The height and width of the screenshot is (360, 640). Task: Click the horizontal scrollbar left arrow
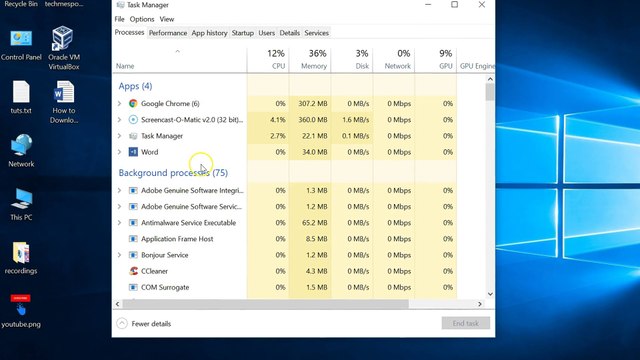coord(118,304)
